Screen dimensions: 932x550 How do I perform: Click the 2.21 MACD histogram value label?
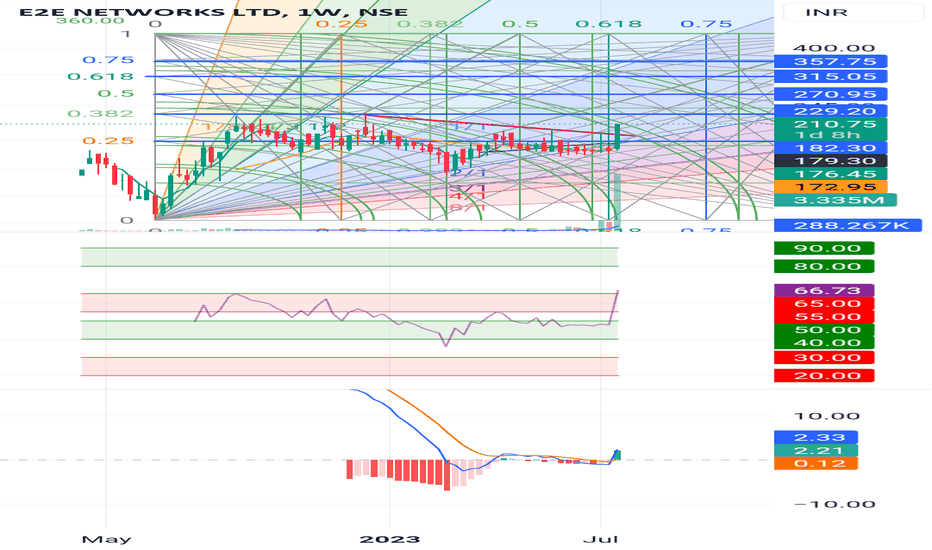point(816,451)
